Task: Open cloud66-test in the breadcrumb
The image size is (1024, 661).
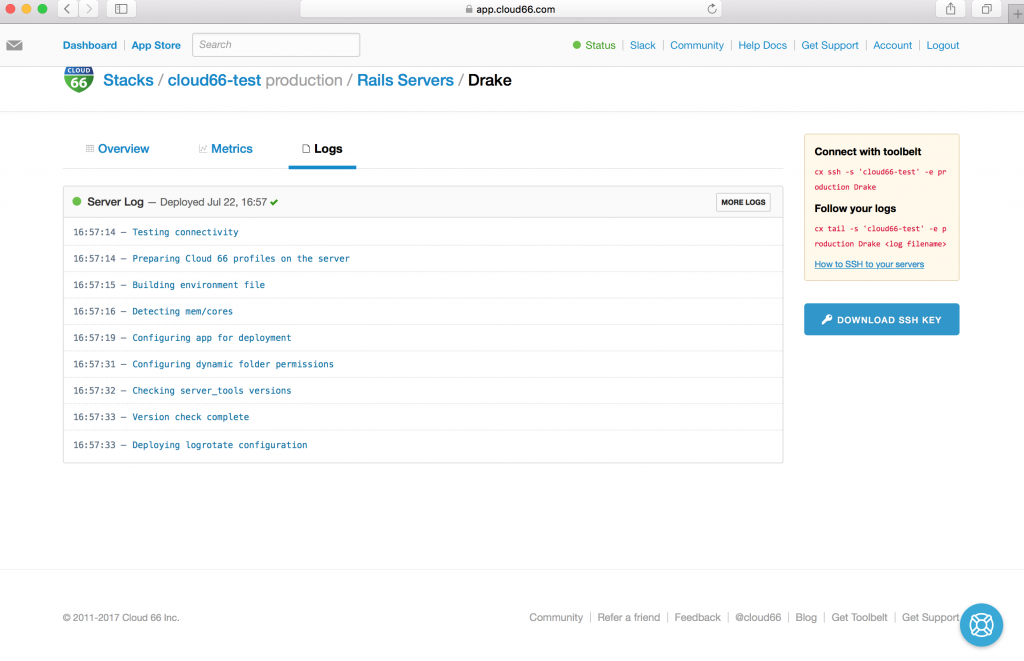Action: [214, 80]
